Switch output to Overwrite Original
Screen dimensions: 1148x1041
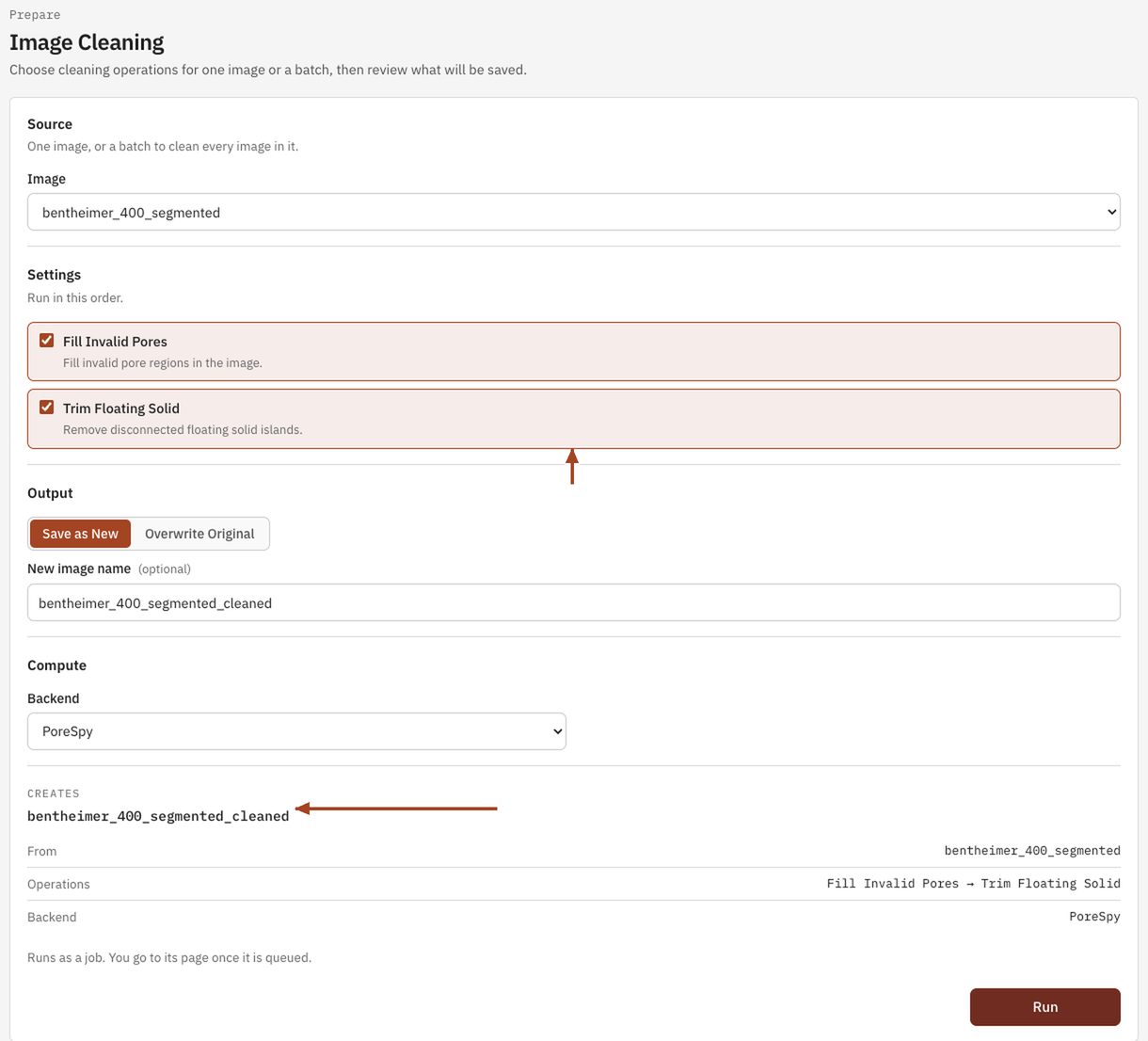click(199, 534)
